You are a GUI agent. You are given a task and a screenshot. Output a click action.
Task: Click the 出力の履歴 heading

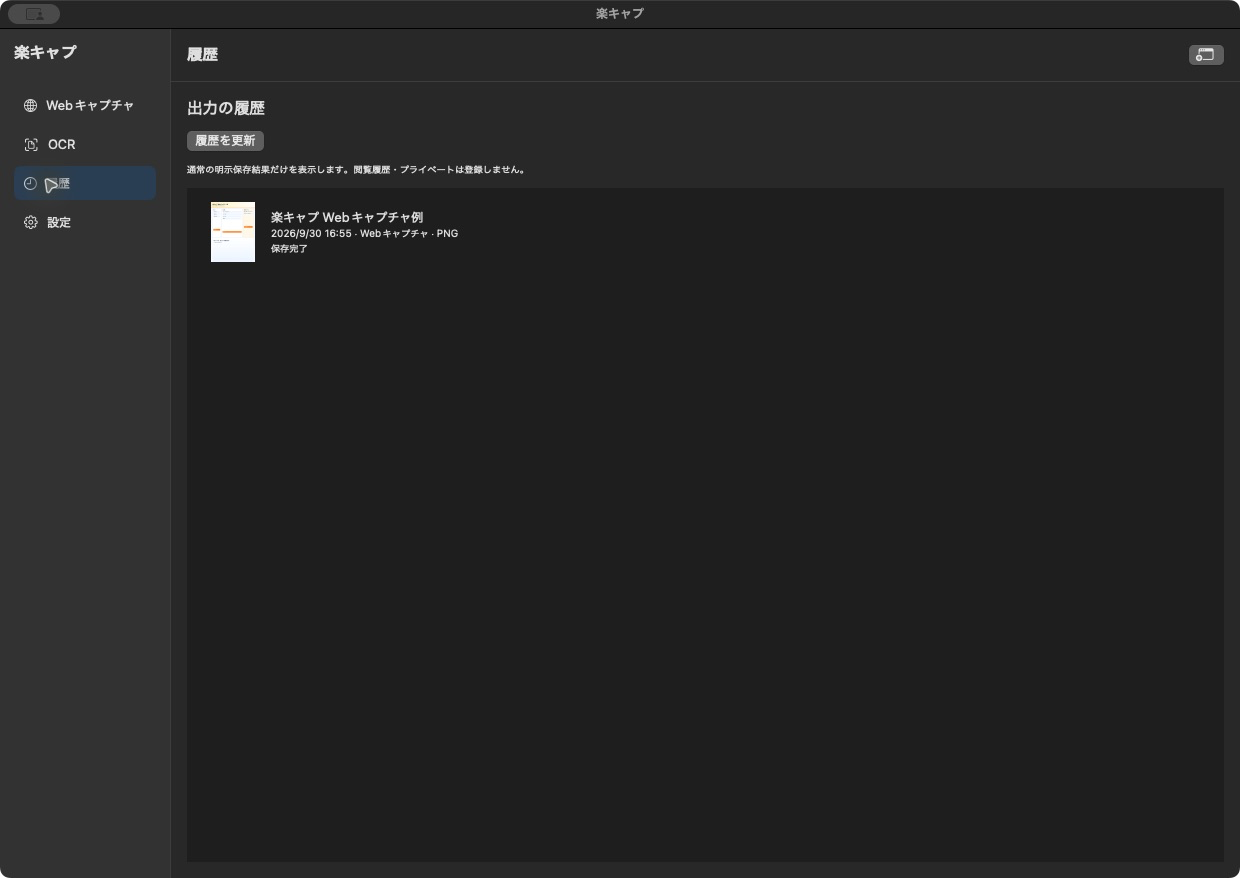click(x=226, y=108)
